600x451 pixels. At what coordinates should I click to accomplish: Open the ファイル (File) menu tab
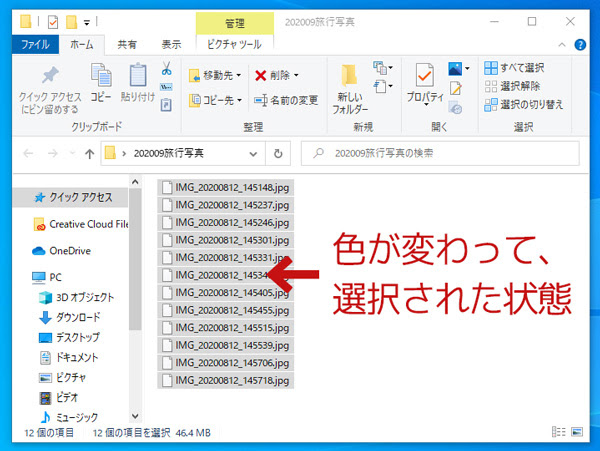(x=35, y=44)
